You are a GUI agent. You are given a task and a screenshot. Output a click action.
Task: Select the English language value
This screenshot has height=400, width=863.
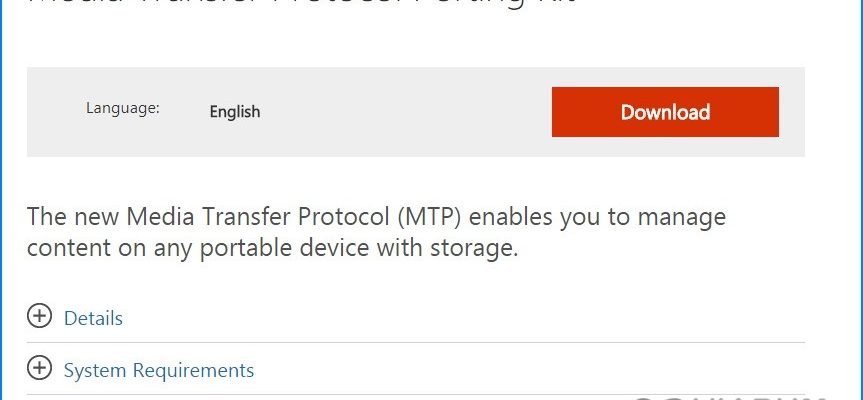pos(235,112)
